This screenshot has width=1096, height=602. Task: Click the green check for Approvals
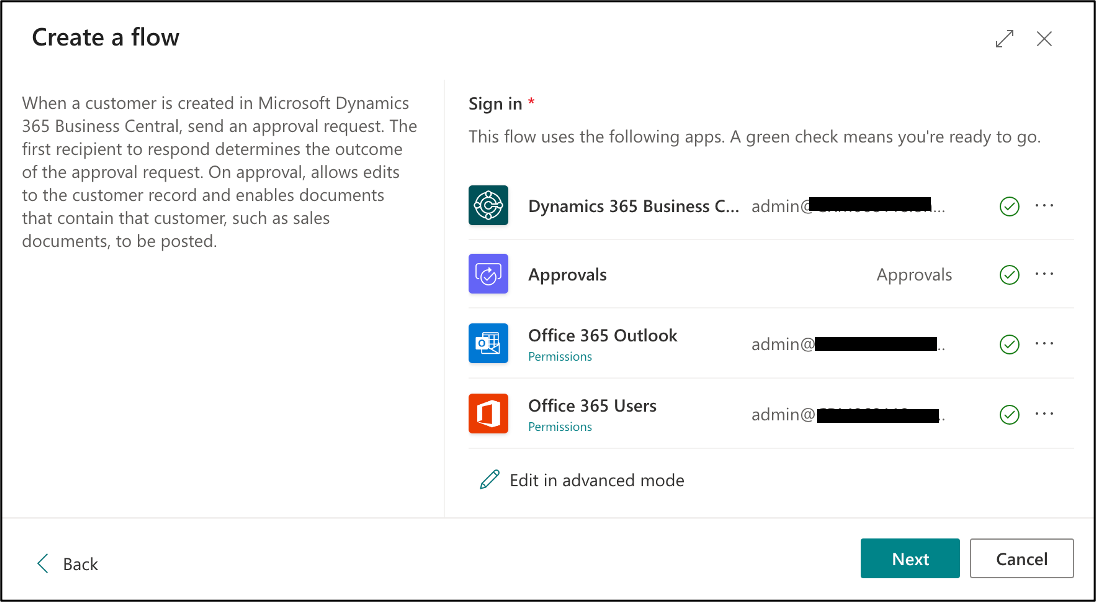pyautogui.click(x=1009, y=274)
